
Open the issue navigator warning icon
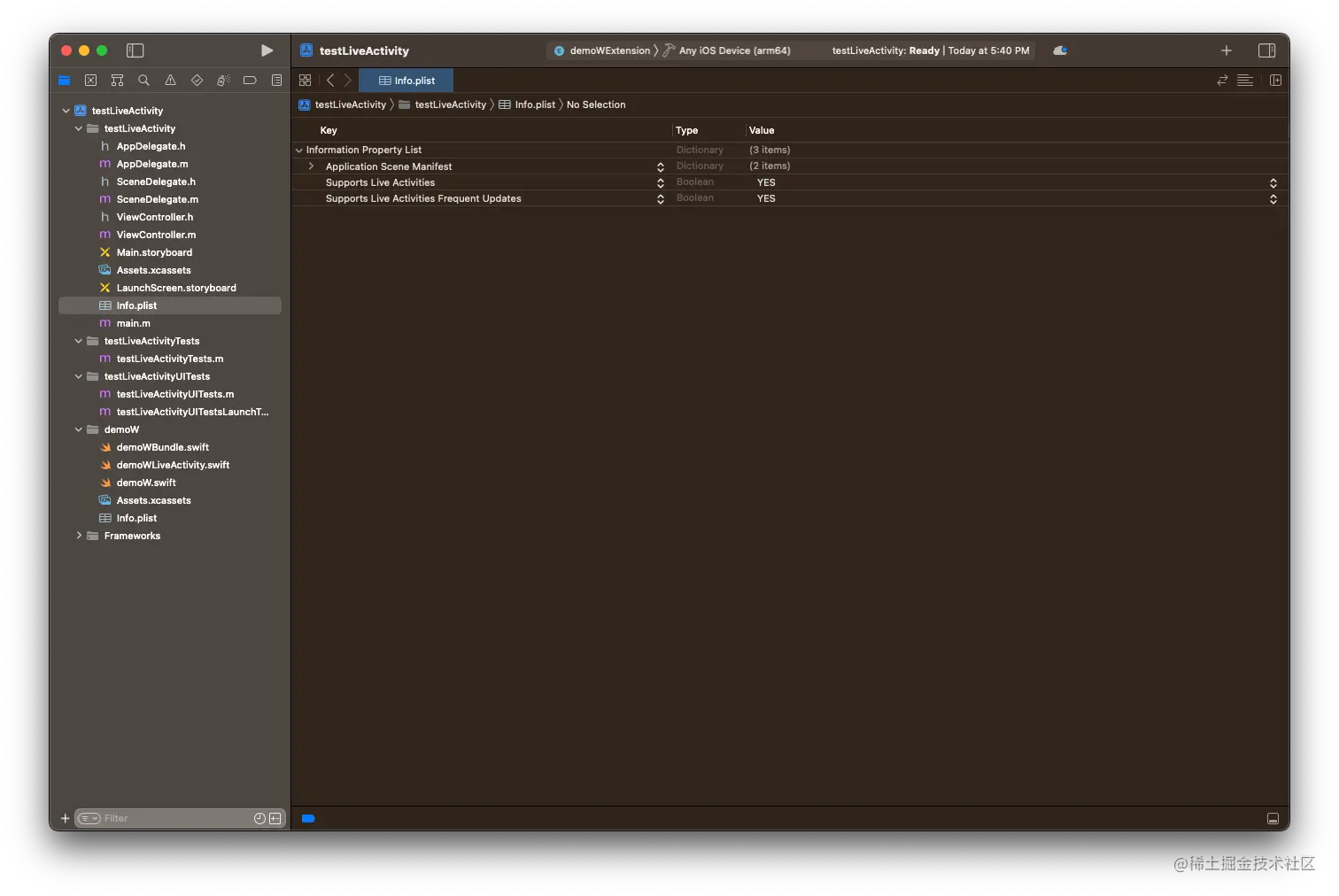click(x=170, y=81)
